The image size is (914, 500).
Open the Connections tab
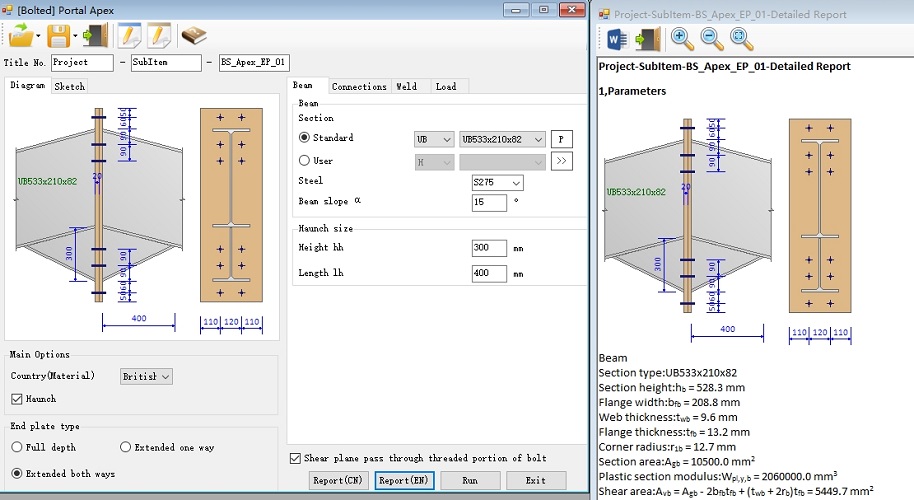359,86
